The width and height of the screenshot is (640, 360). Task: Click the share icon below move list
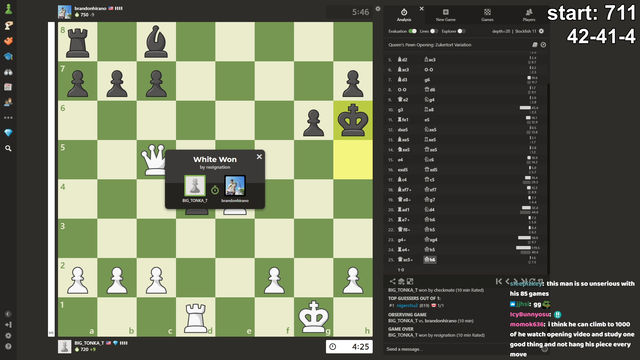coord(392,281)
